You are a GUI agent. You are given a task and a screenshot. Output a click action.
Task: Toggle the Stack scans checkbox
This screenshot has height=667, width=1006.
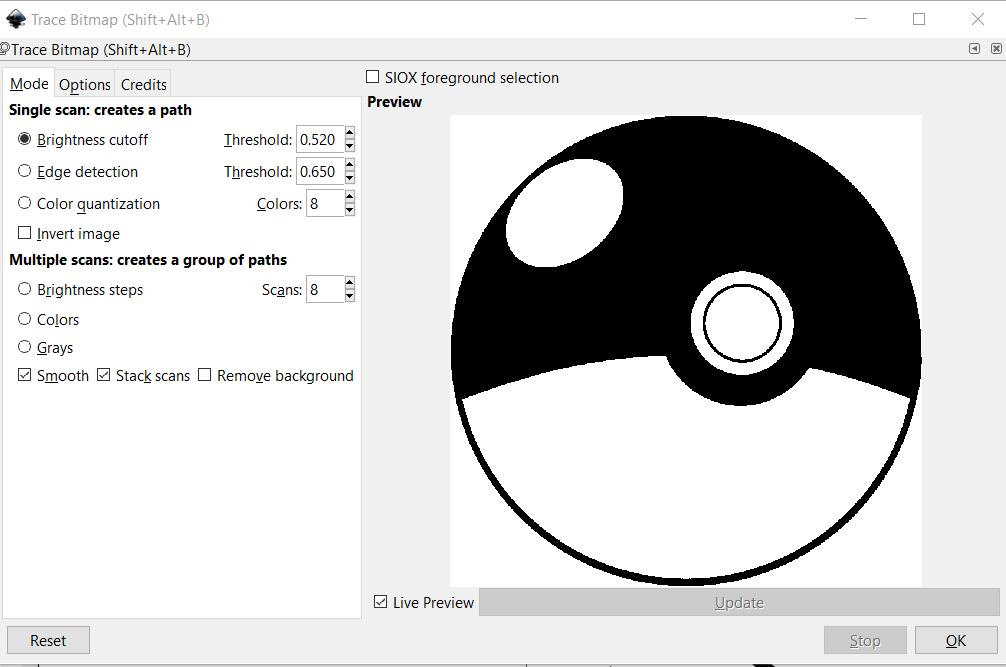(x=103, y=375)
